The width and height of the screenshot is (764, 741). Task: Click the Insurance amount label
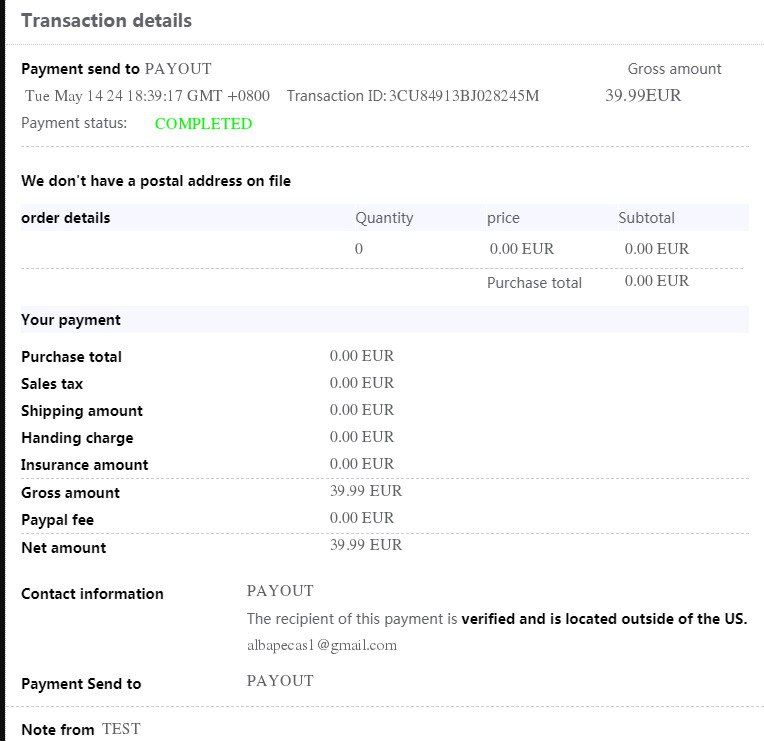click(x=85, y=465)
